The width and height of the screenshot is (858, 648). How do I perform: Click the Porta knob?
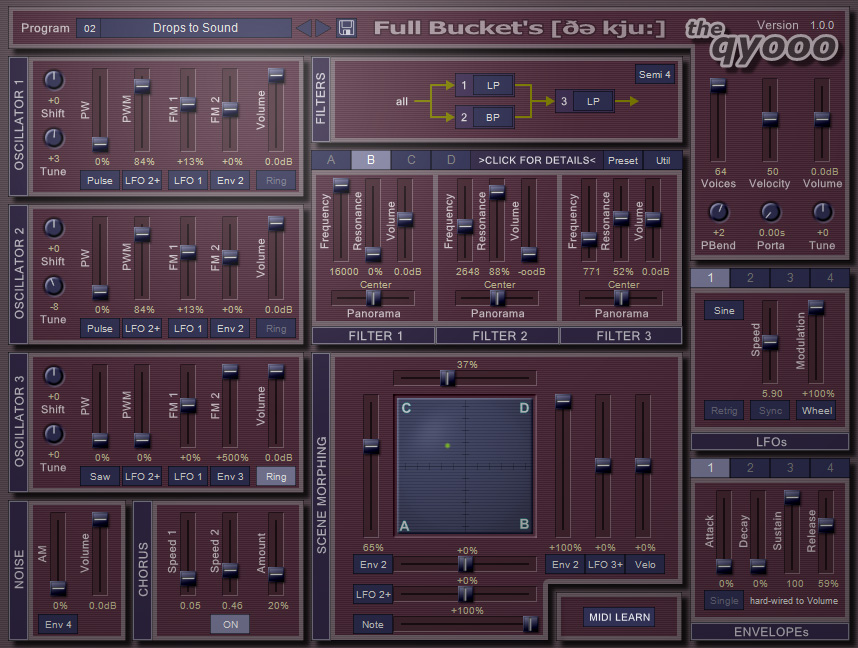point(770,211)
